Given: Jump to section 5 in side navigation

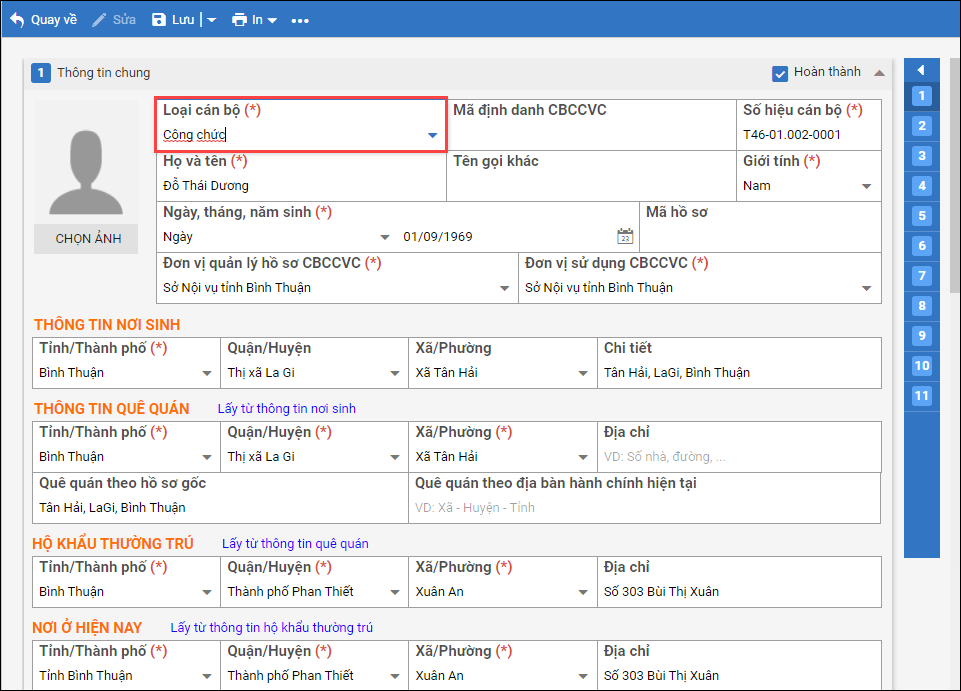Looking at the screenshot, I should (x=922, y=216).
